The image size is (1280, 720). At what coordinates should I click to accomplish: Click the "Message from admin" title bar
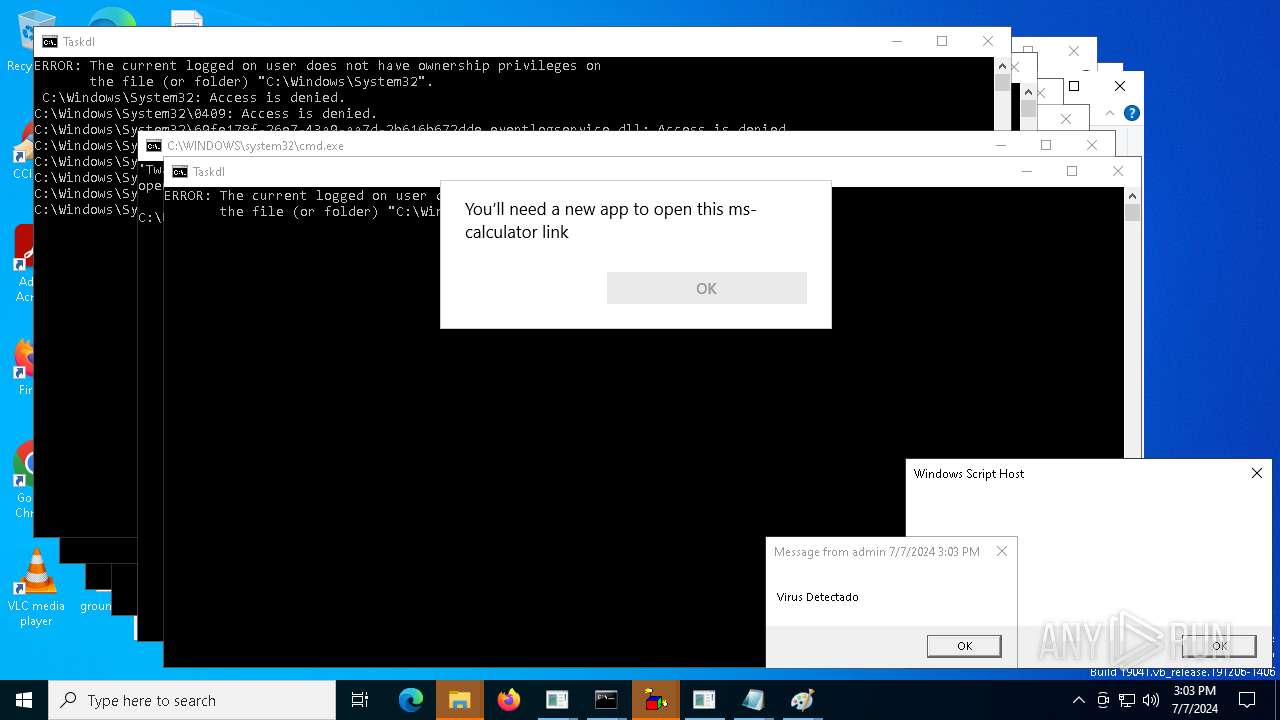coord(877,551)
